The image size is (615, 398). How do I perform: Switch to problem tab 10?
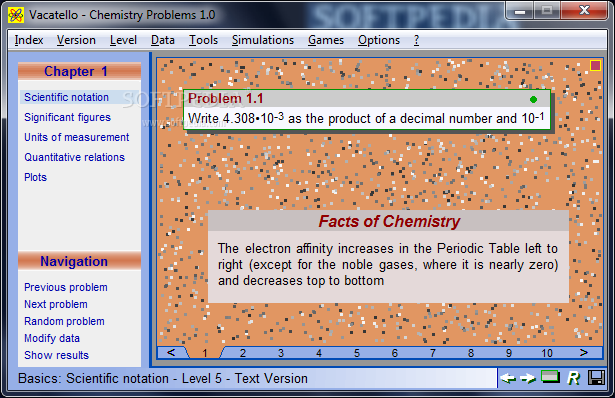coord(547,353)
